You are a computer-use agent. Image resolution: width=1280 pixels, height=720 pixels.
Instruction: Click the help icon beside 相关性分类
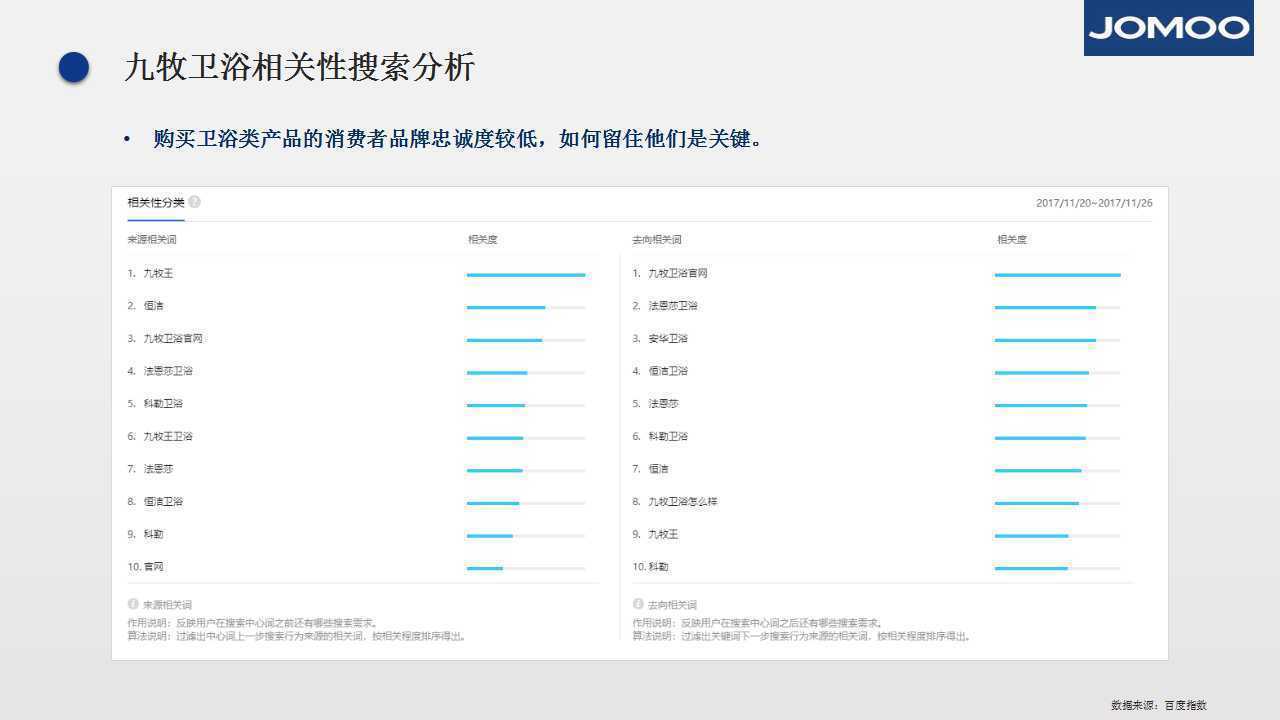[194, 202]
